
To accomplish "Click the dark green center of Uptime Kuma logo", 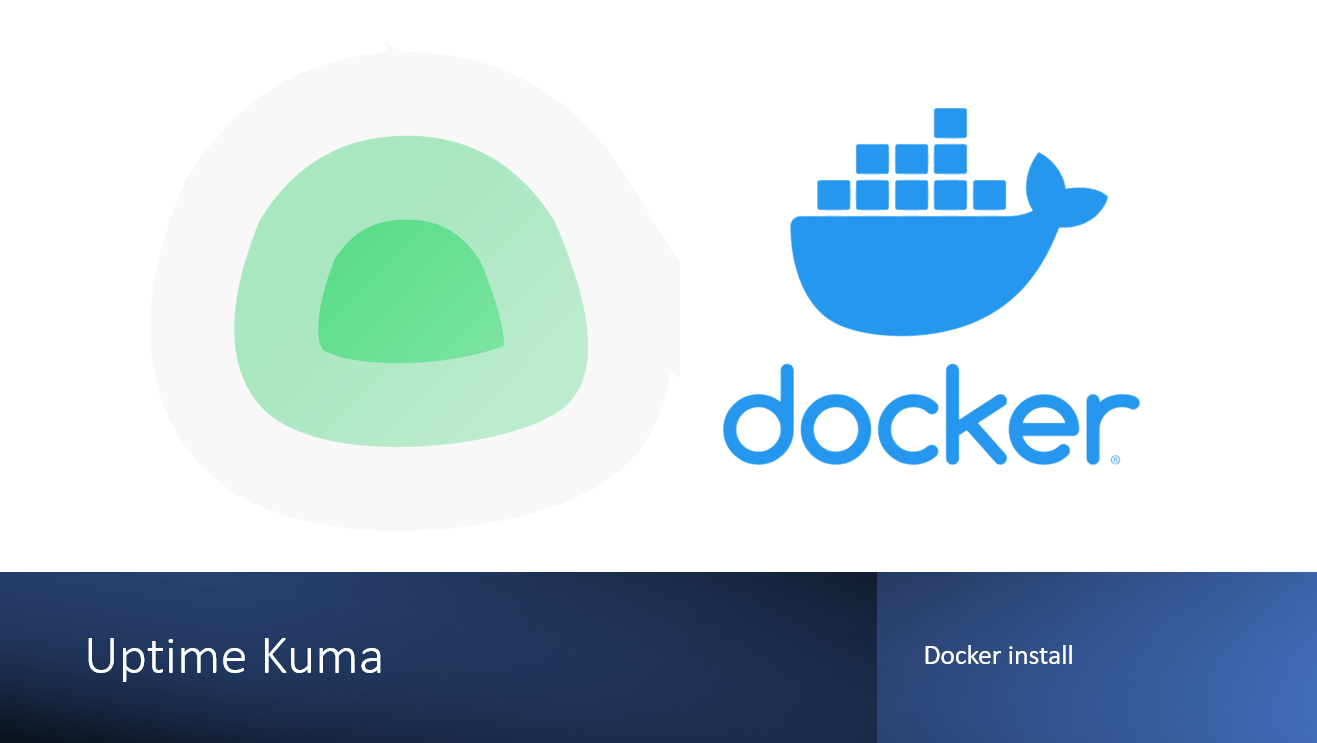I will click(x=410, y=290).
